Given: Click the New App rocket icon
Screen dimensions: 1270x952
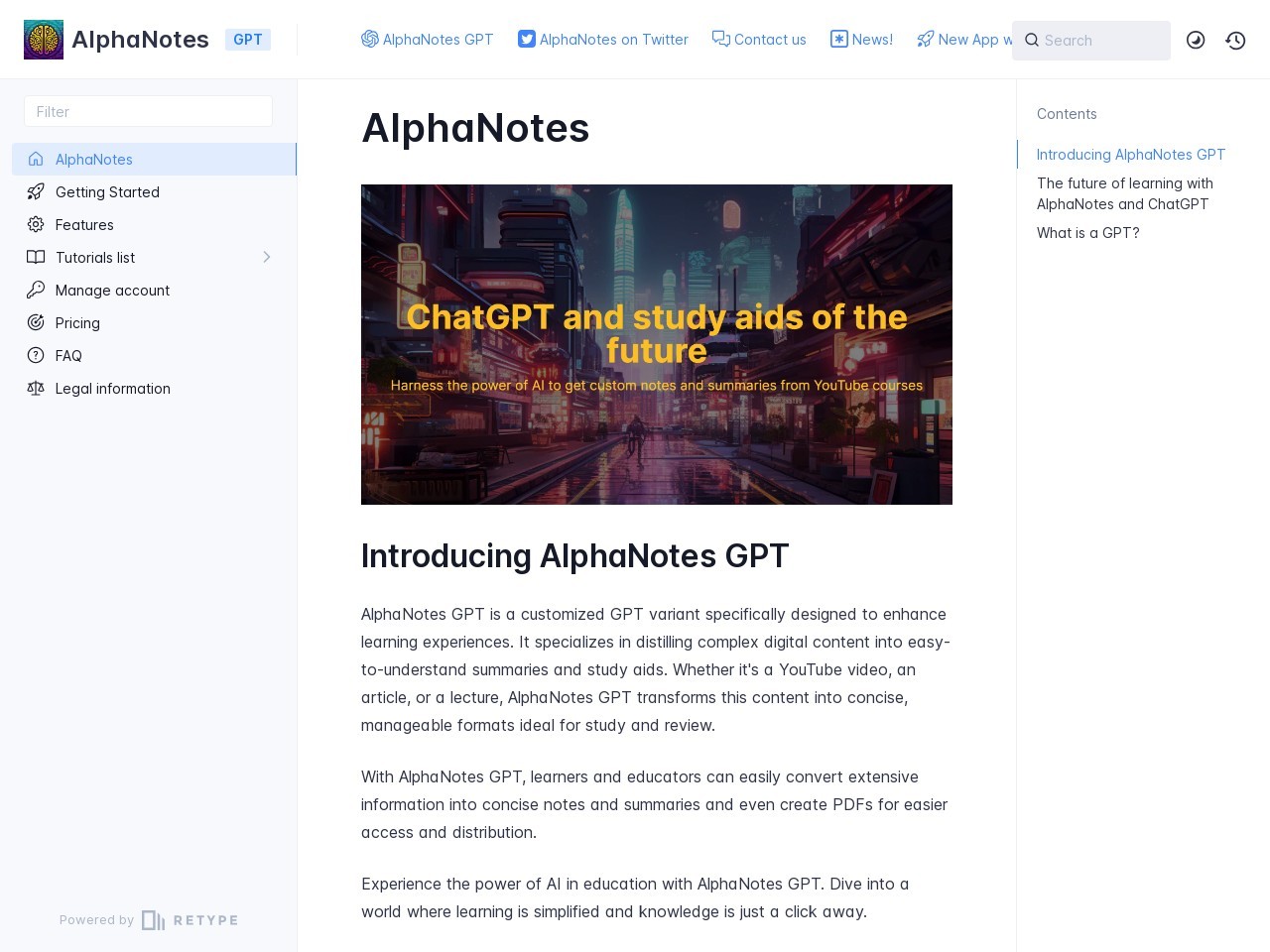Looking at the screenshot, I should 926,39.
